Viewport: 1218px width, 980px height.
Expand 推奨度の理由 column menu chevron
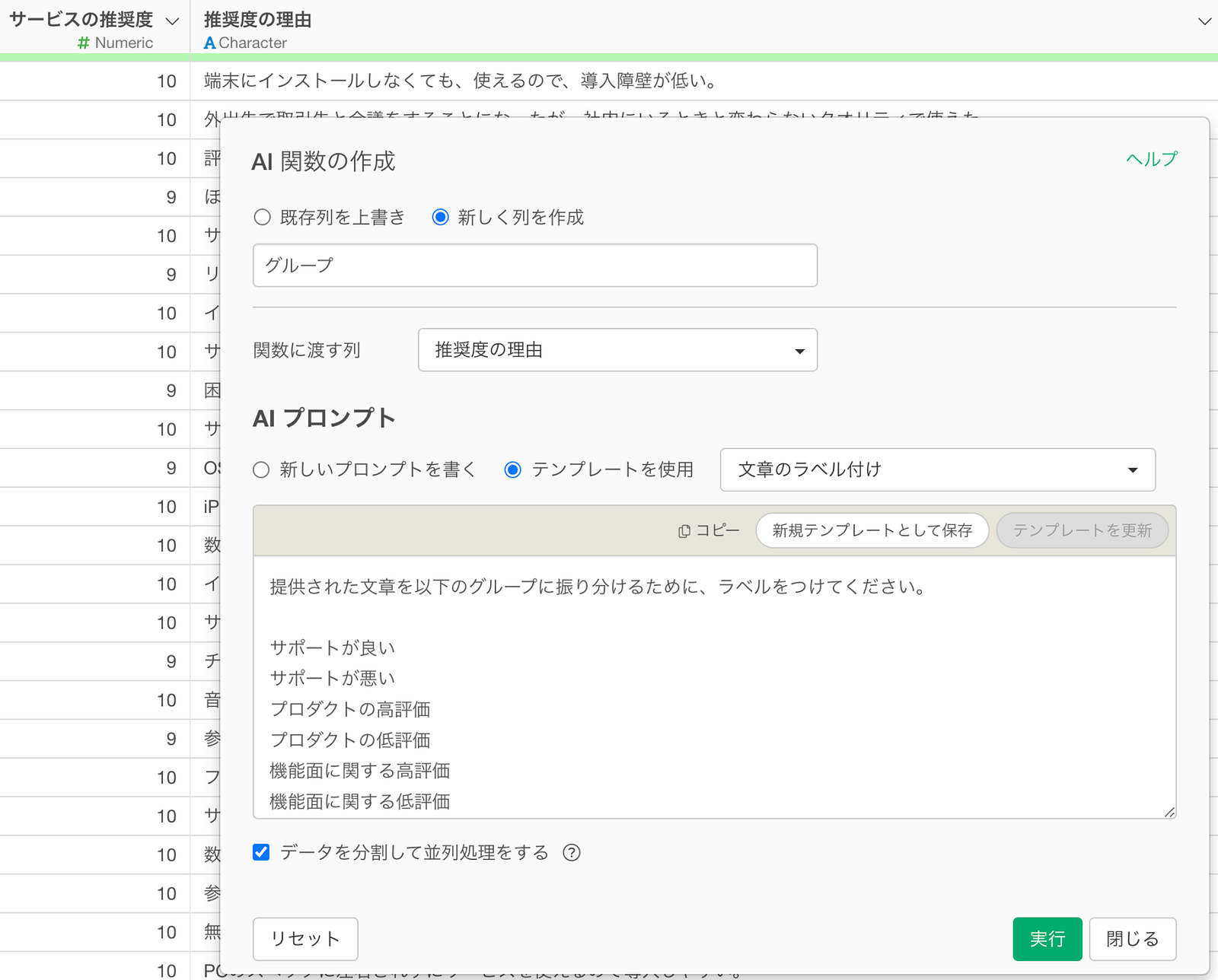tap(1204, 21)
